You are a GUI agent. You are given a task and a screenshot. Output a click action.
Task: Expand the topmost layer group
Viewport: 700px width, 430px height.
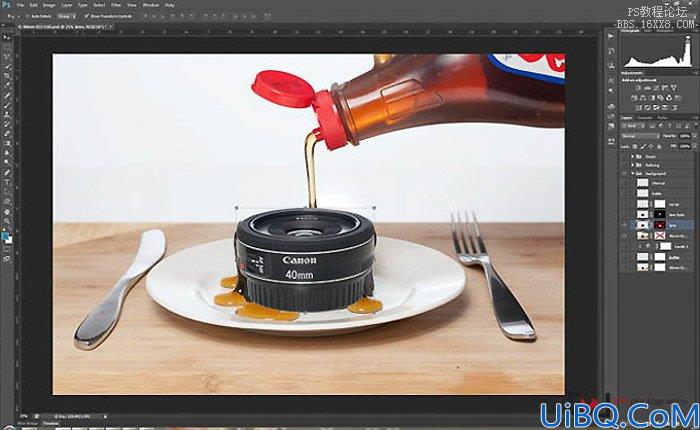(x=632, y=157)
